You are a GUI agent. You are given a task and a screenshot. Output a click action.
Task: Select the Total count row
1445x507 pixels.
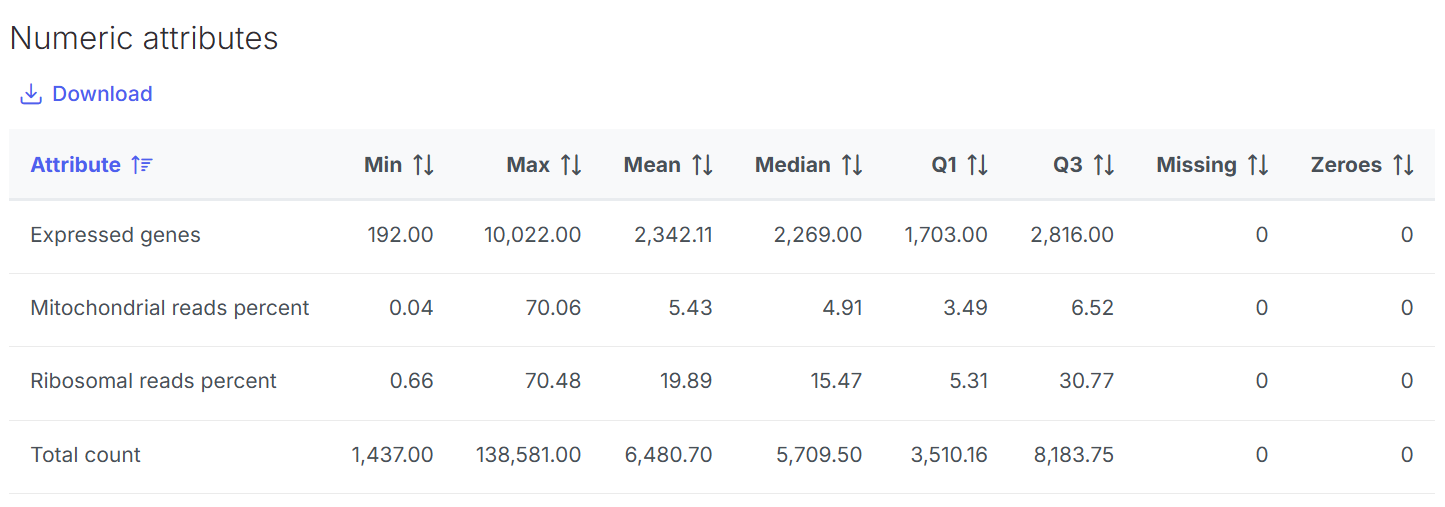tap(85, 455)
